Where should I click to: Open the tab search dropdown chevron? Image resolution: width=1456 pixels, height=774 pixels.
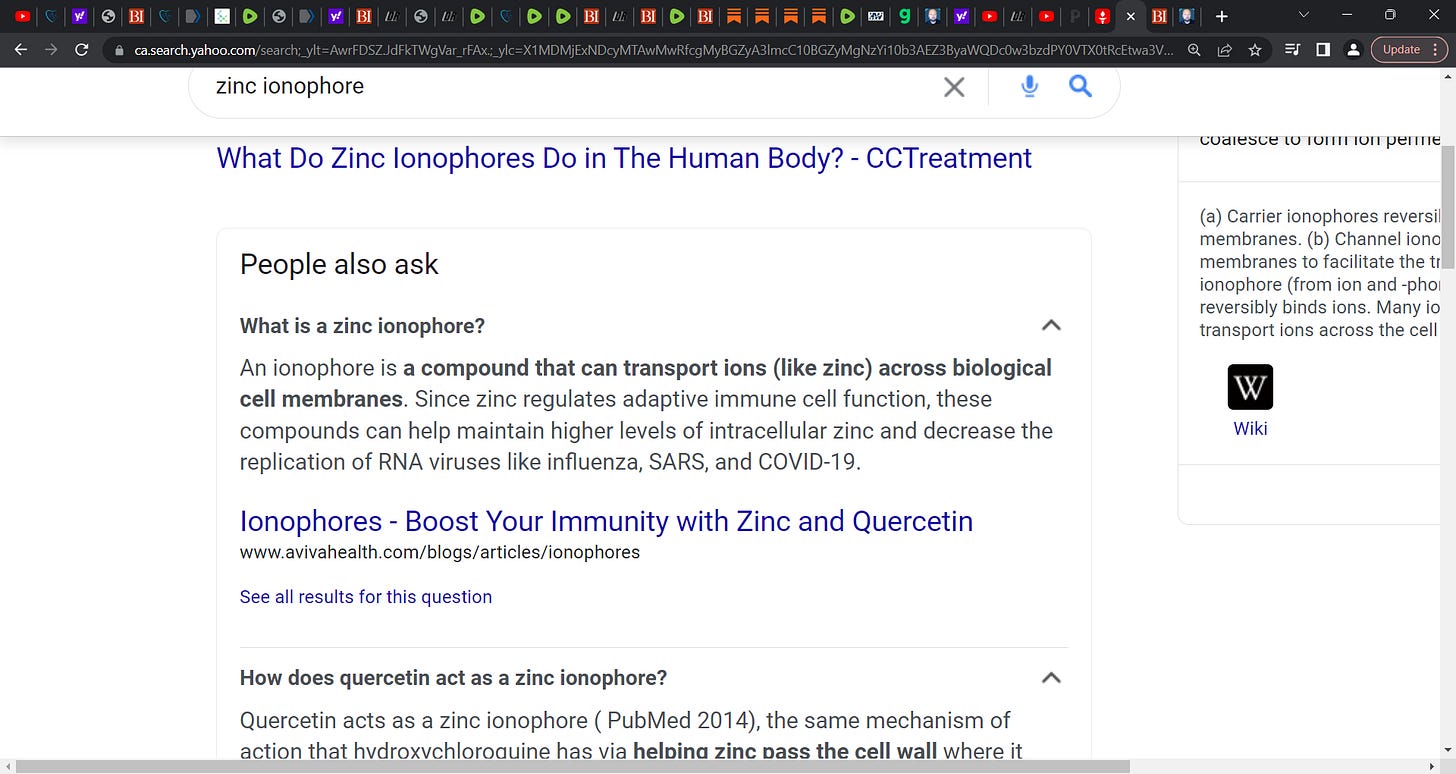point(1303,16)
